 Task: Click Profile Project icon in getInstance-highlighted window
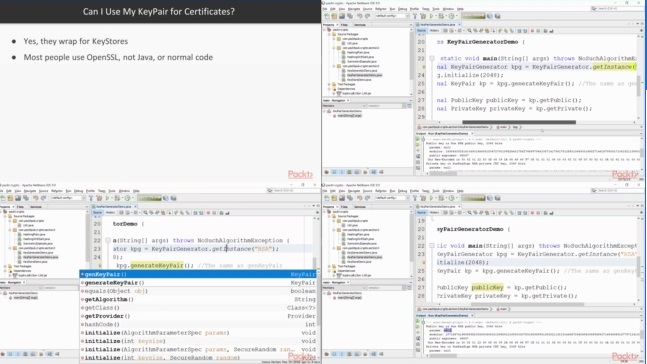point(451,16)
